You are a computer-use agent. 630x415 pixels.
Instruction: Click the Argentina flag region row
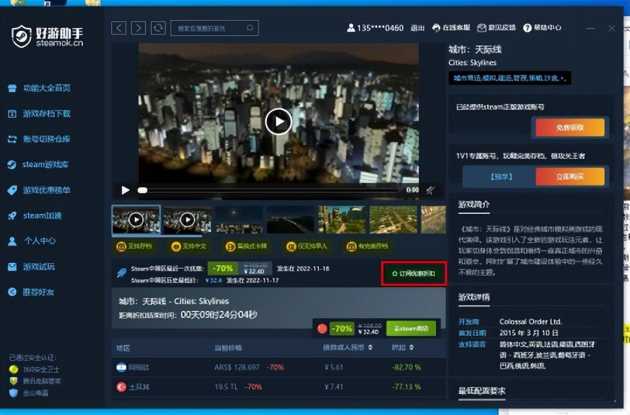click(x=279, y=367)
